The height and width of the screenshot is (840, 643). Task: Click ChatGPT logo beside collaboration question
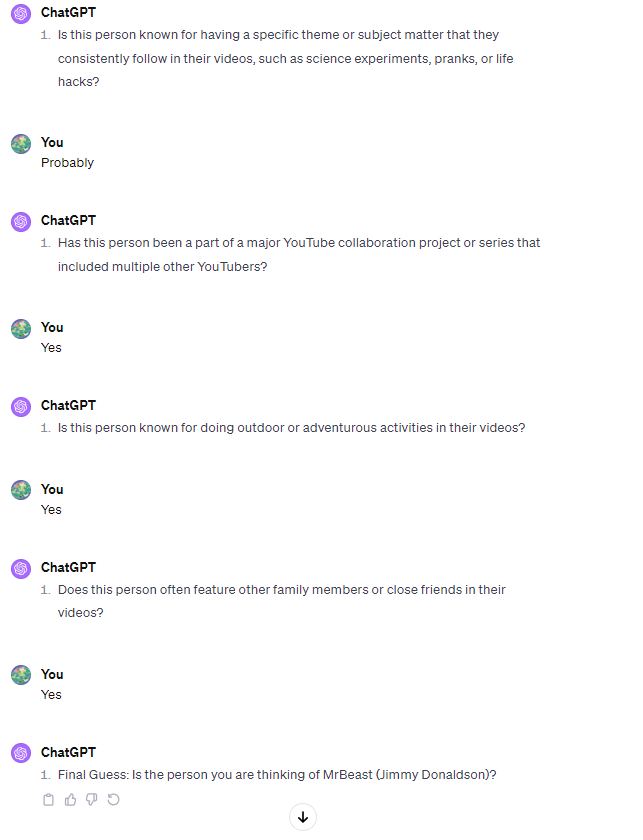[21, 221]
